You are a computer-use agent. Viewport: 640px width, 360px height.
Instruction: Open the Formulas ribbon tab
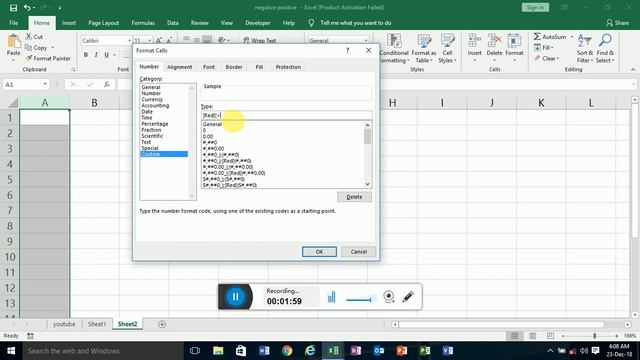(143, 23)
